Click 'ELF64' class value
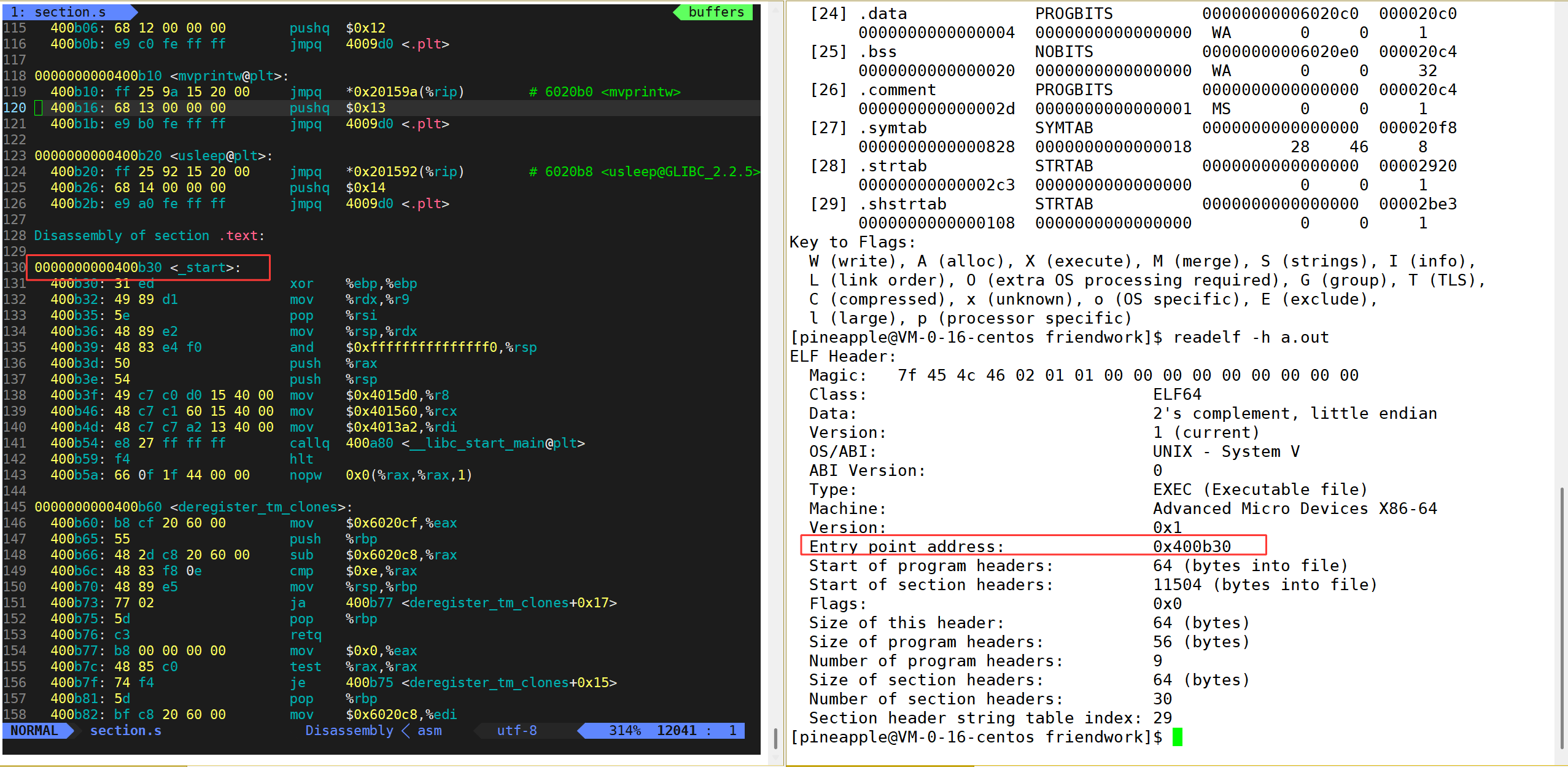Viewport: 1568px width, 767px height. click(x=1177, y=394)
